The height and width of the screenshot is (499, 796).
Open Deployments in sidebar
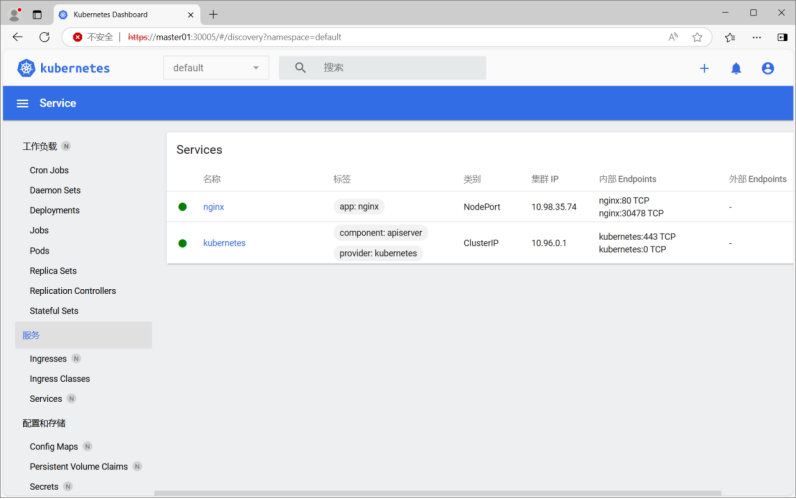(x=54, y=210)
